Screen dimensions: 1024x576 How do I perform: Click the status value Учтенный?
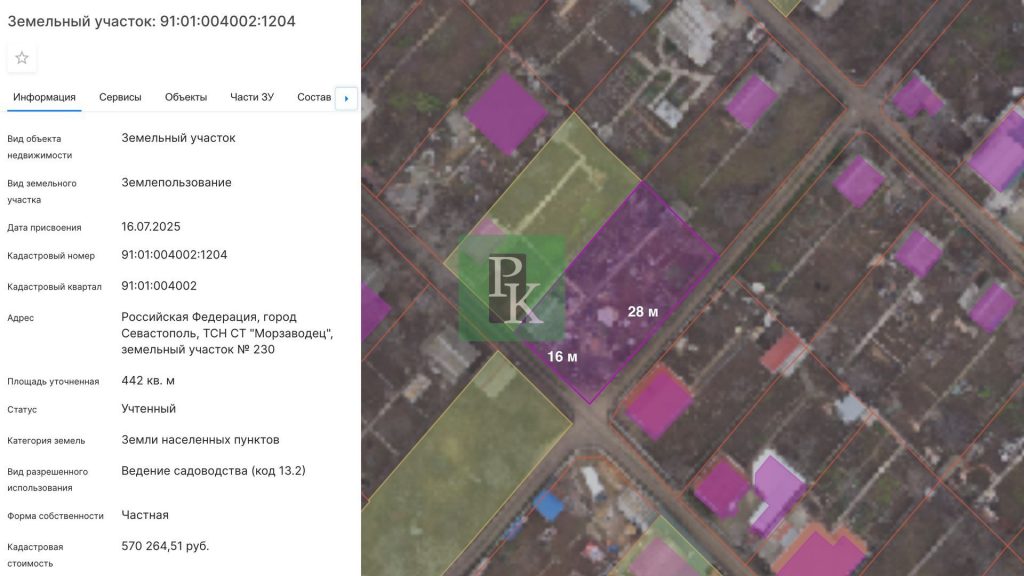click(x=148, y=409)
